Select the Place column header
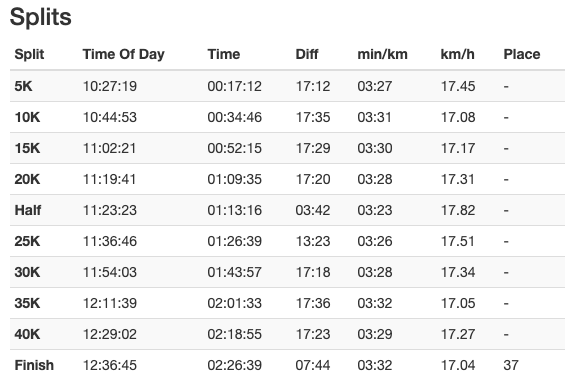The width and height of the screenshot is (573, 384). click(522, 54)
